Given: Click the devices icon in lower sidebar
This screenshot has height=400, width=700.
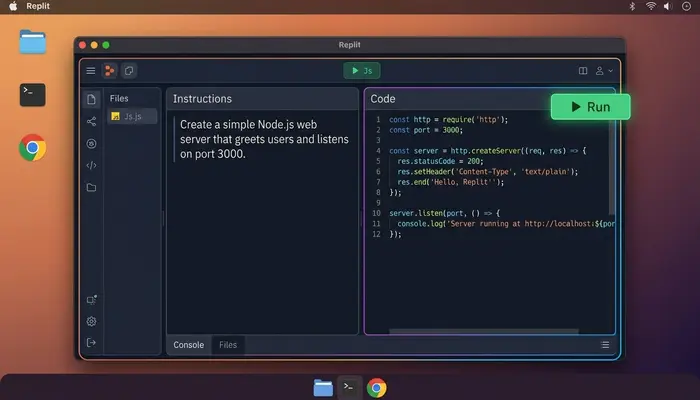Looking at the screenshot, I should [92, 300].
